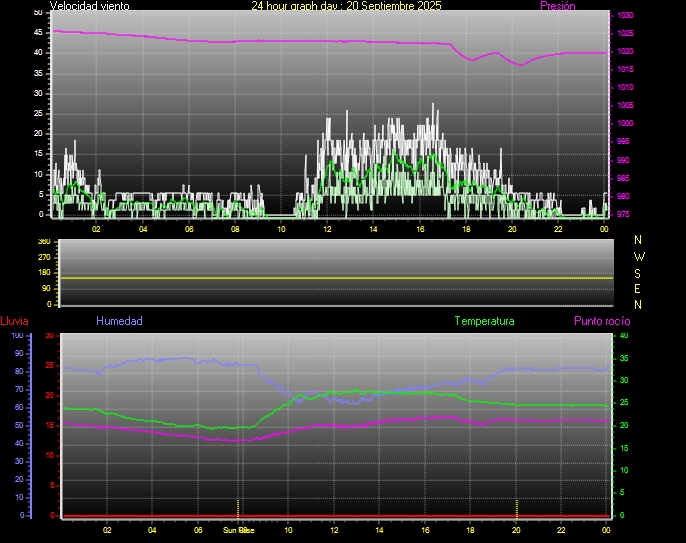
Task: Select the S compass letter
Action: [x=639, y=272]
